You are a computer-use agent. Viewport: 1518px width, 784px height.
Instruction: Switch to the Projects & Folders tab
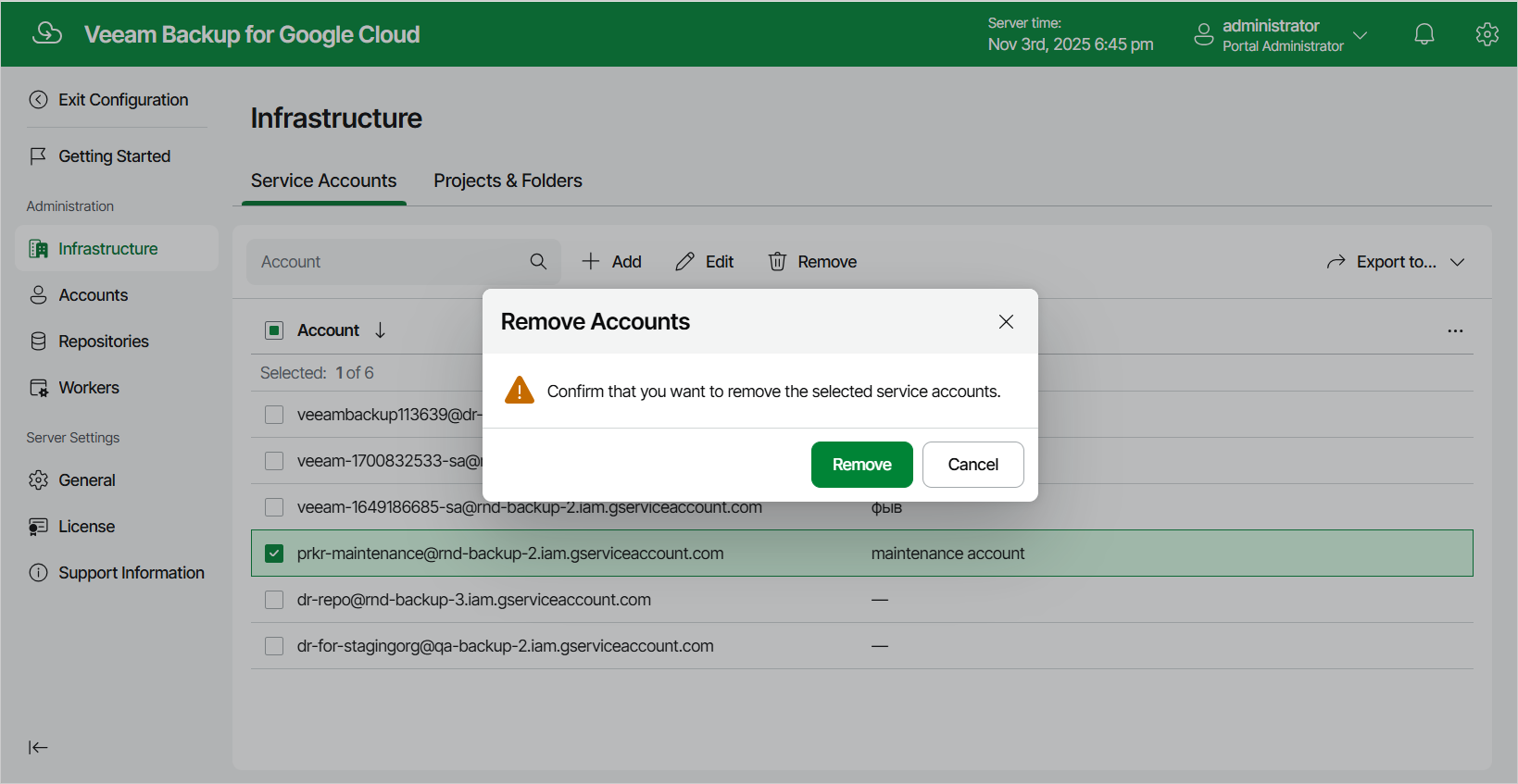(508, 180)
